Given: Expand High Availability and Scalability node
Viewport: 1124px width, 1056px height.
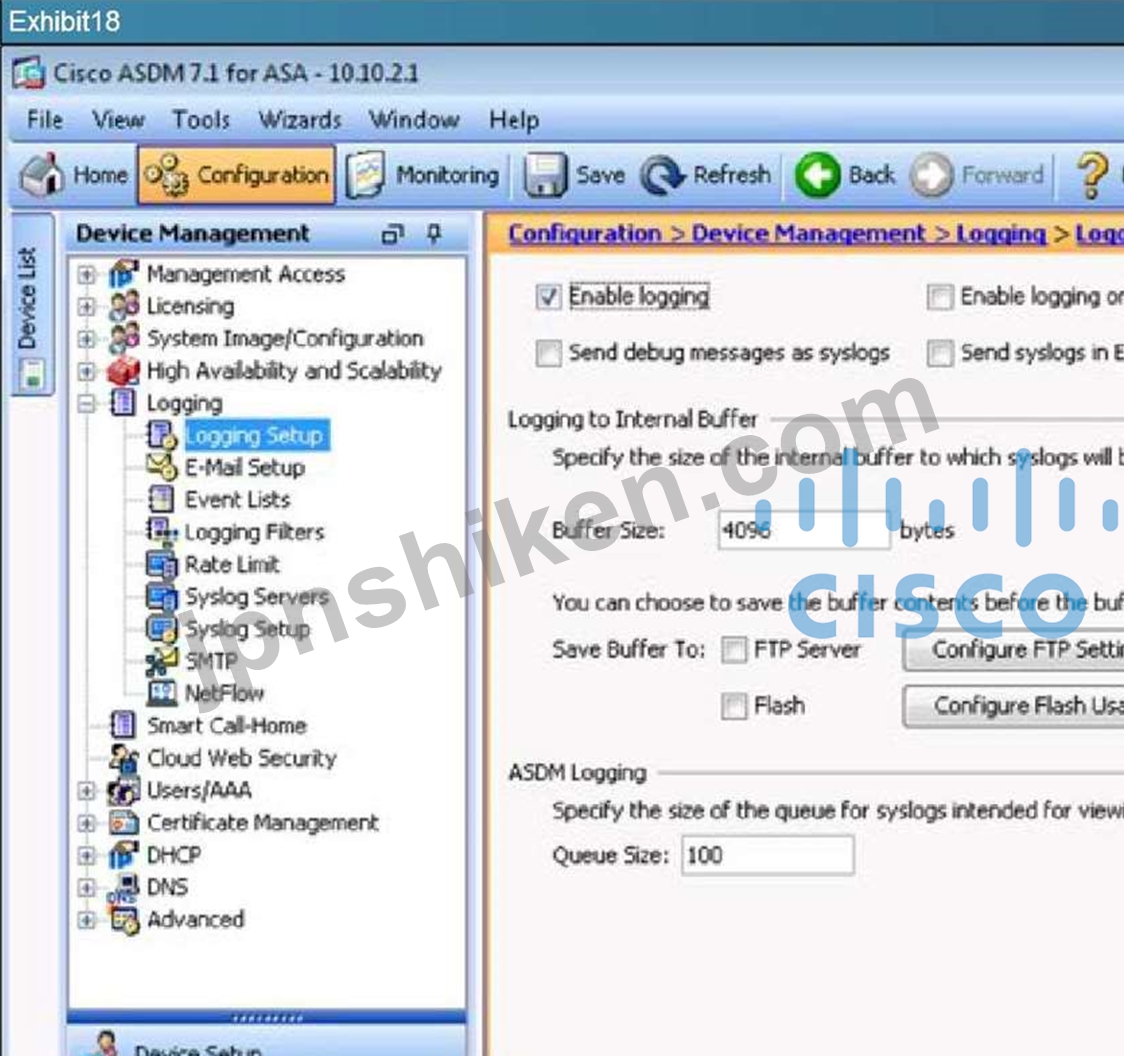Looking at the screenshot, I should (x=86, y=371).
